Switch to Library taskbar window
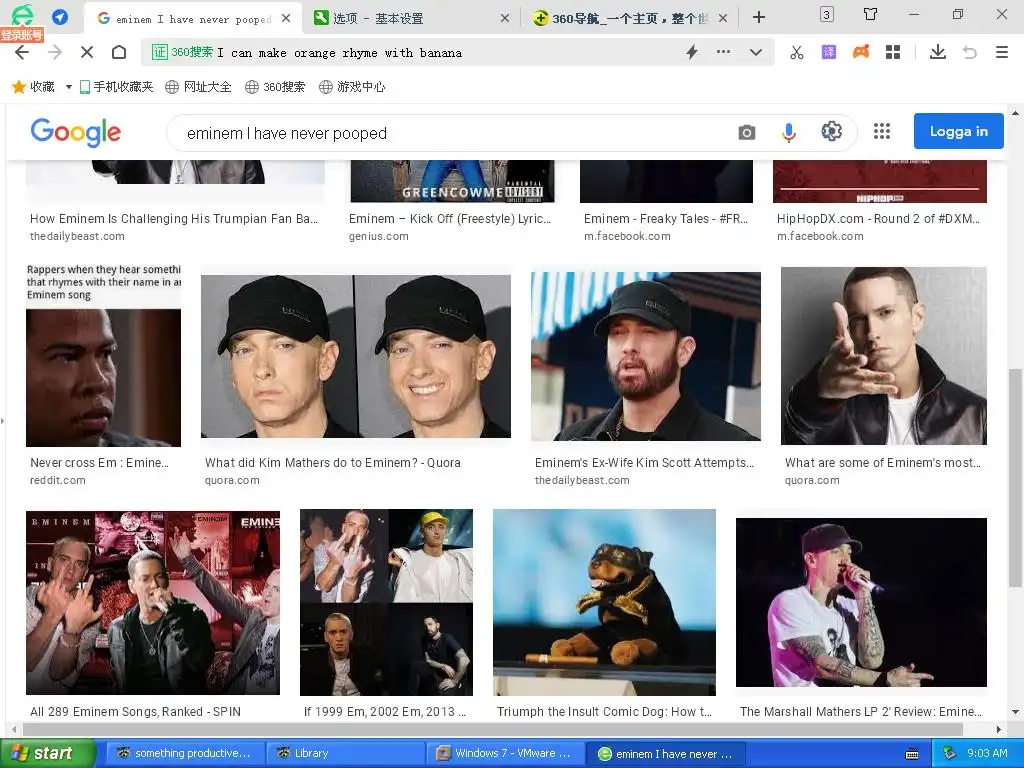 (x=345, y=753)
